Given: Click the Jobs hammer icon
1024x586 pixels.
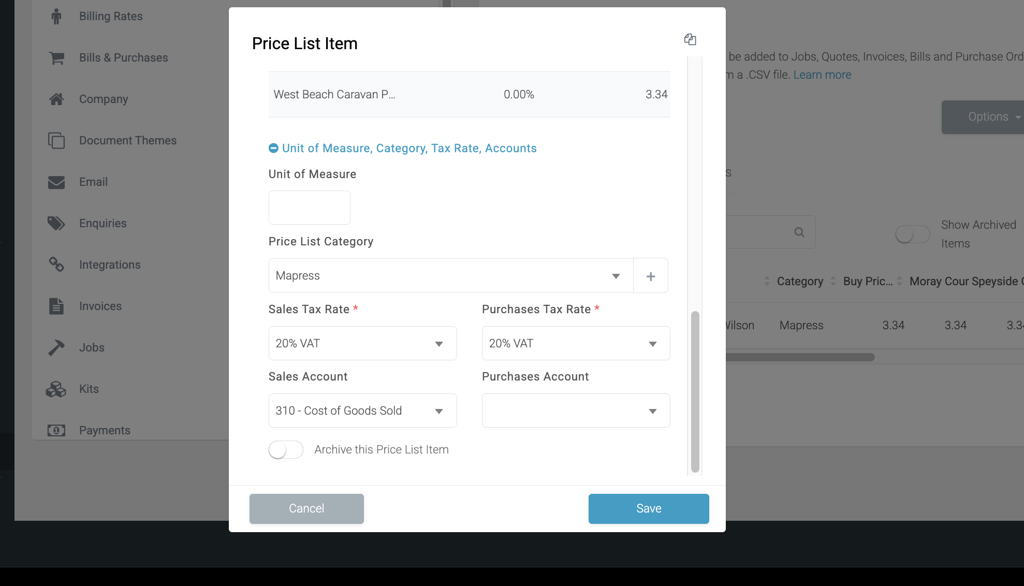Looking at the screenshot, I should pyautogui.click(x=57, y=348).
